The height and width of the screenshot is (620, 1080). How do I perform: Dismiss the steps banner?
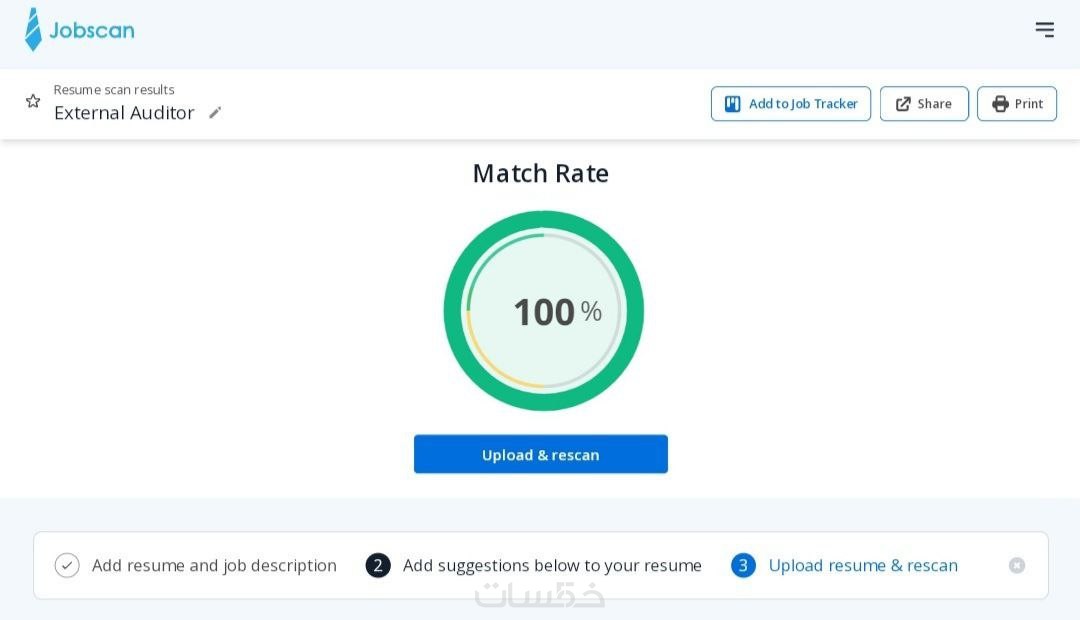point(1017,566)
